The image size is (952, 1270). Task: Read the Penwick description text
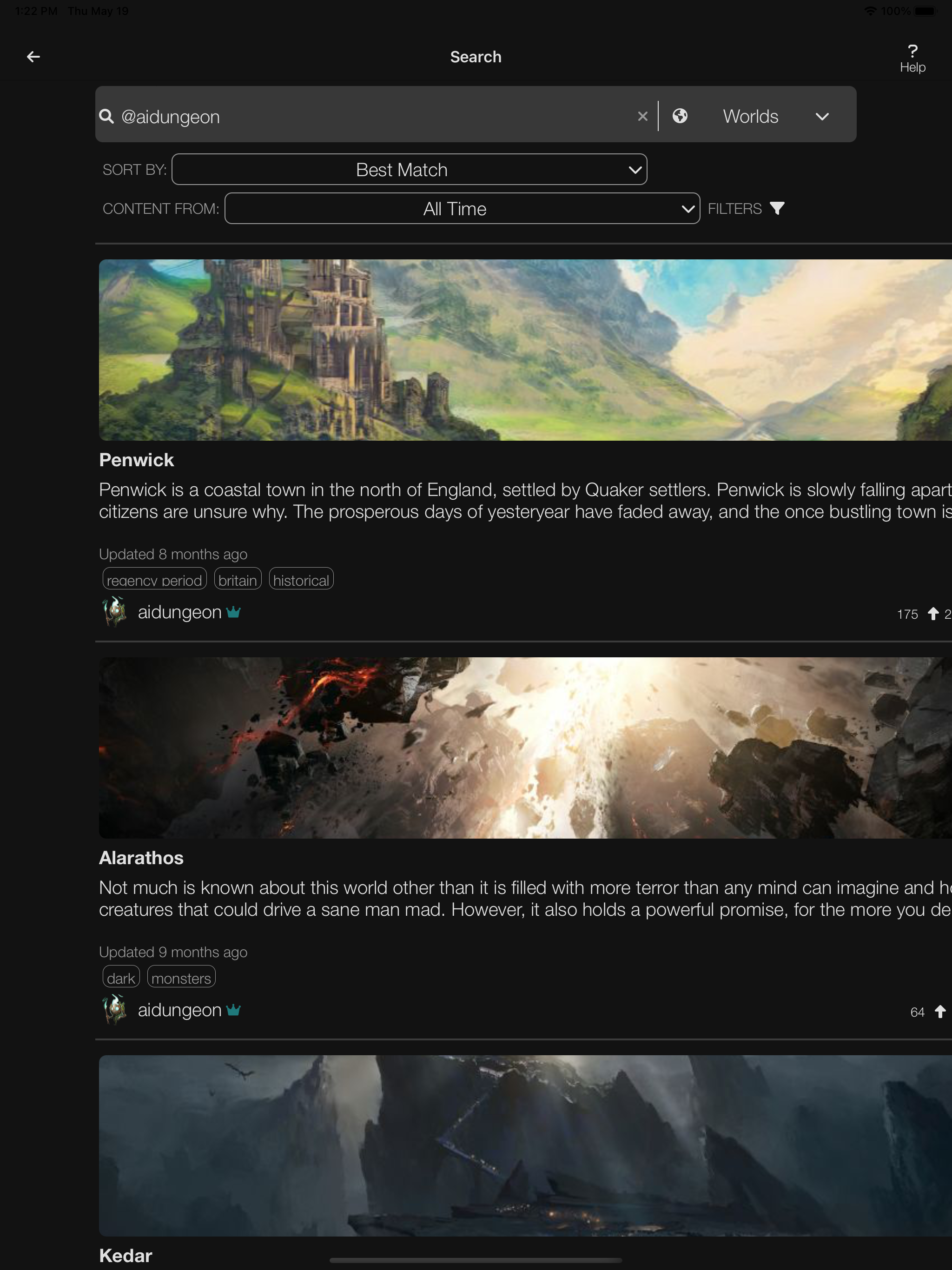525,501
